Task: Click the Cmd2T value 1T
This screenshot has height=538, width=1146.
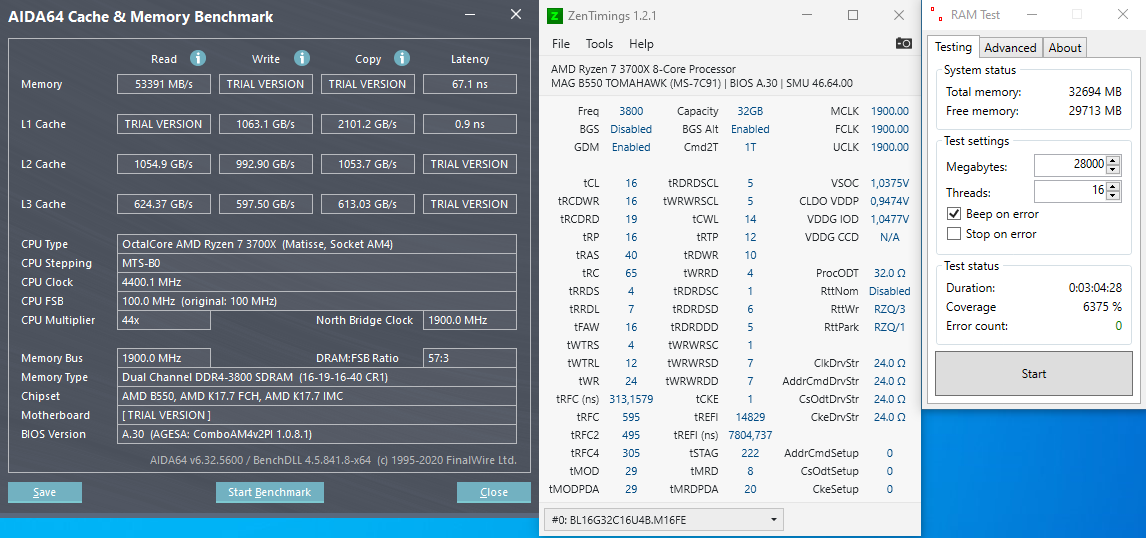Action: coord(751,147)
